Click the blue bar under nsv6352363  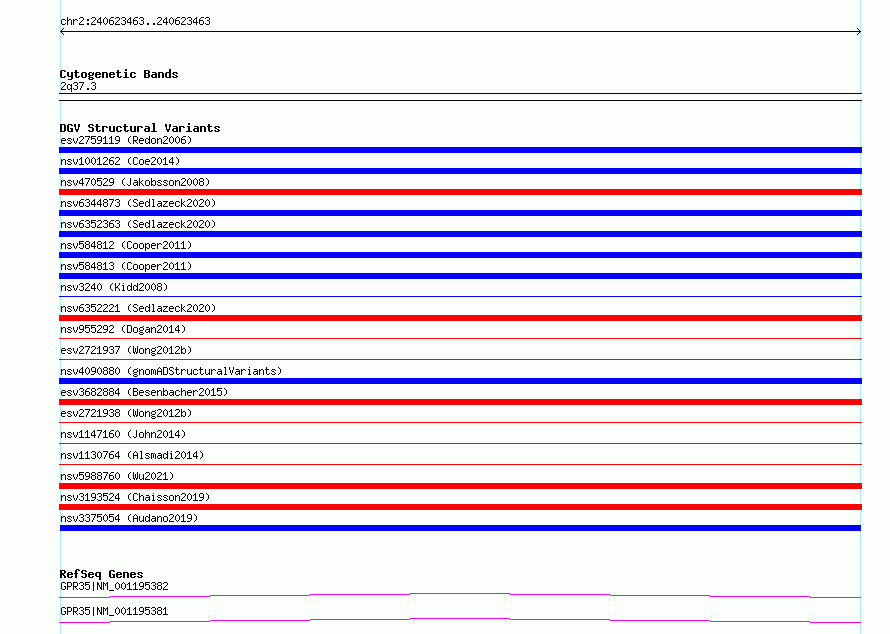tap(460, 234)
